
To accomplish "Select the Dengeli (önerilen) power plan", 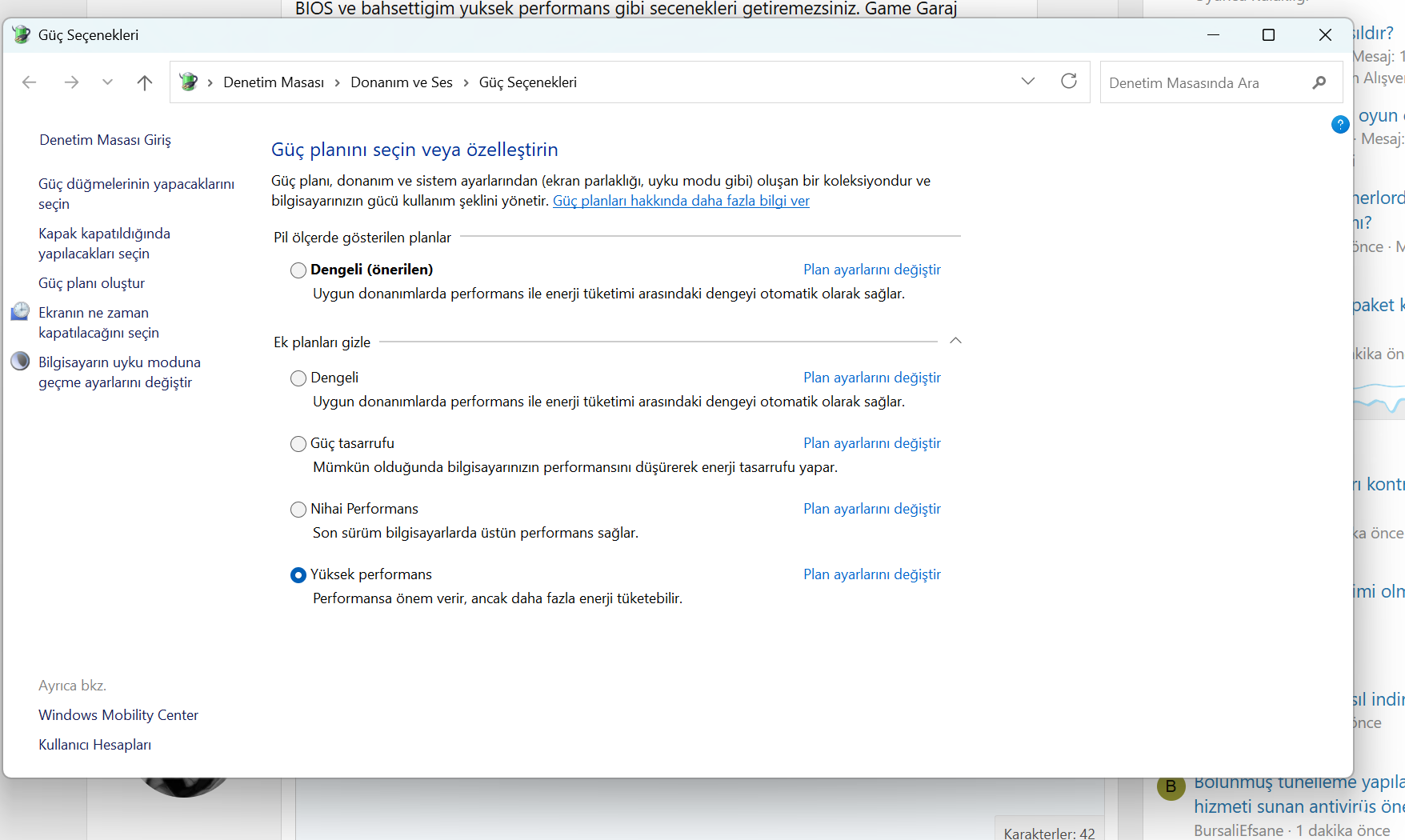I will tap(298, 270).
